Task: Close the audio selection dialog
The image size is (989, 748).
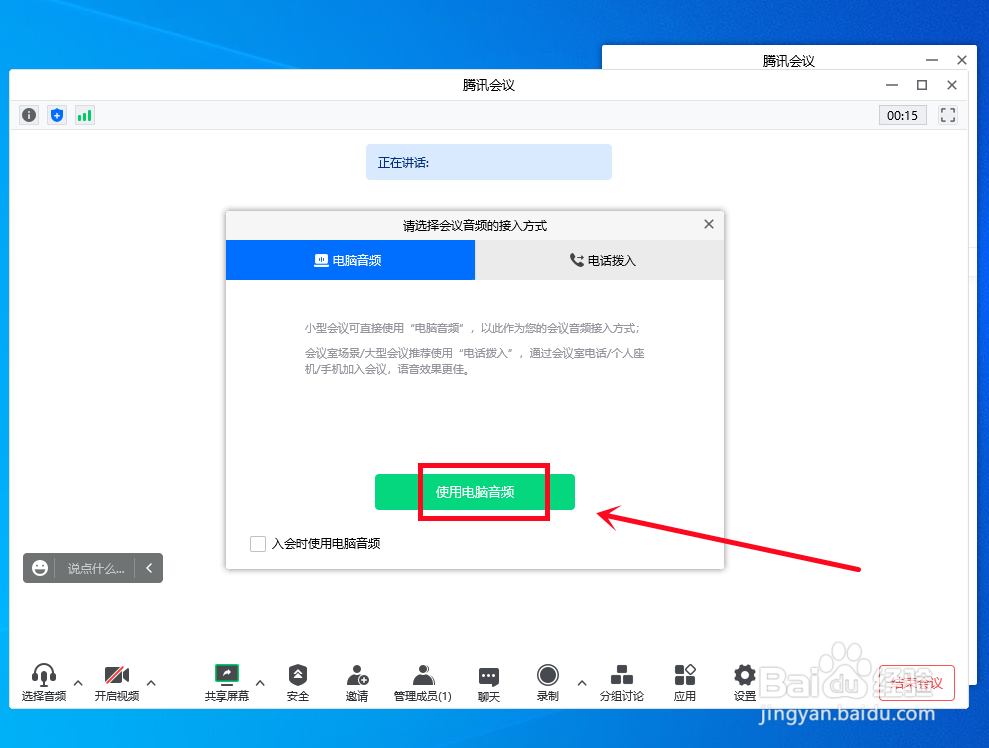Action: [709, 224]
